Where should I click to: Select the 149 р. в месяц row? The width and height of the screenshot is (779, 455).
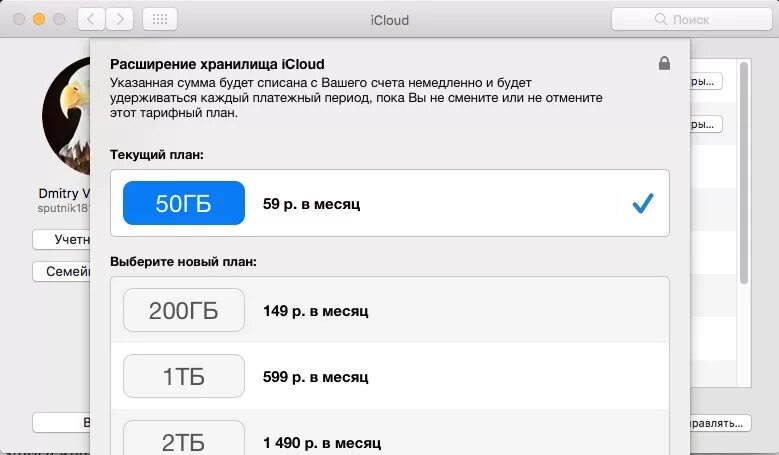click(390, 310)
